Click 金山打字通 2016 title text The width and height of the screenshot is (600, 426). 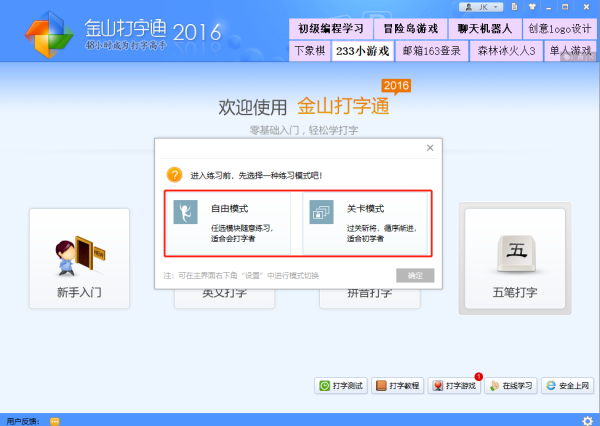click(x=153, y=30)
